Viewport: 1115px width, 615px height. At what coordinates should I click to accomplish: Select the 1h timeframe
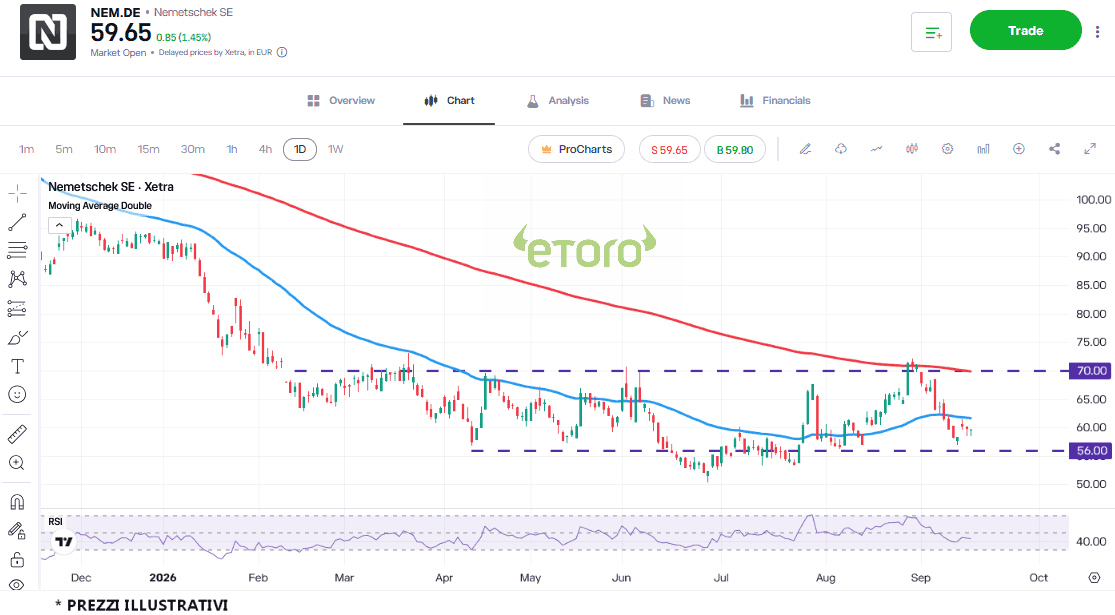tap(232, 149)
